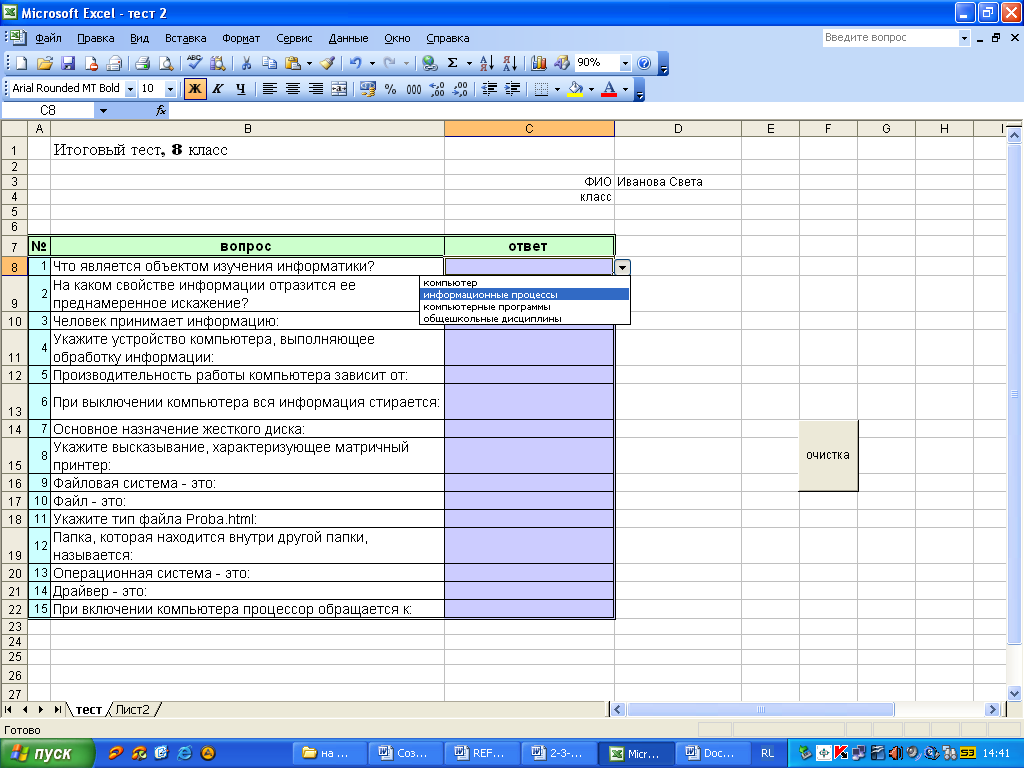This screenshot has width=1024, height=768.
Task: Click the 'Введите вопрос' help box
Action: coord(889,38)
